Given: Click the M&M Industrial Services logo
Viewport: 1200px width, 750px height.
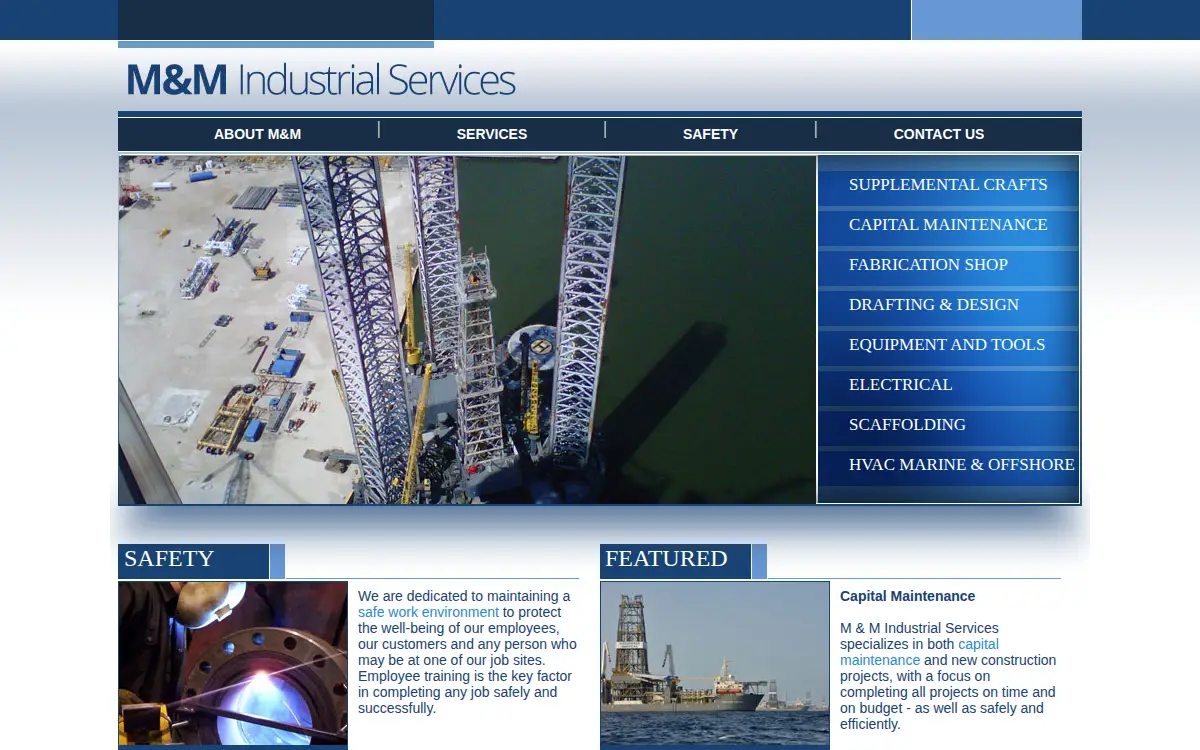Looking at the screenshot, I should tap(320, 79).
